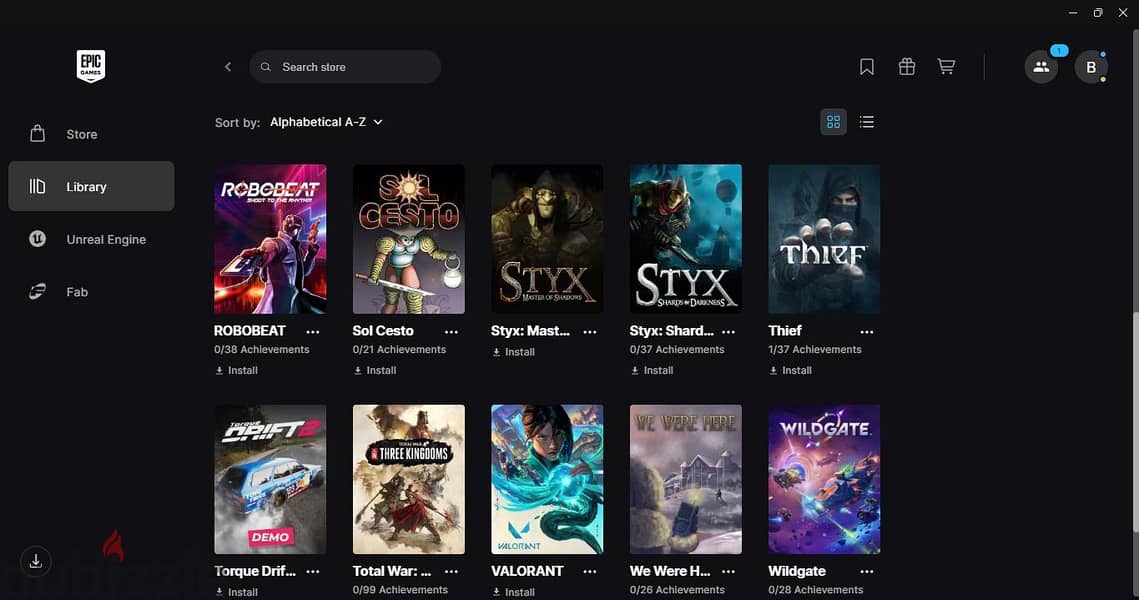The image size is (1139, 600).
Task: Open Thief three-dot options menu
Action: (x=867, y=331)
